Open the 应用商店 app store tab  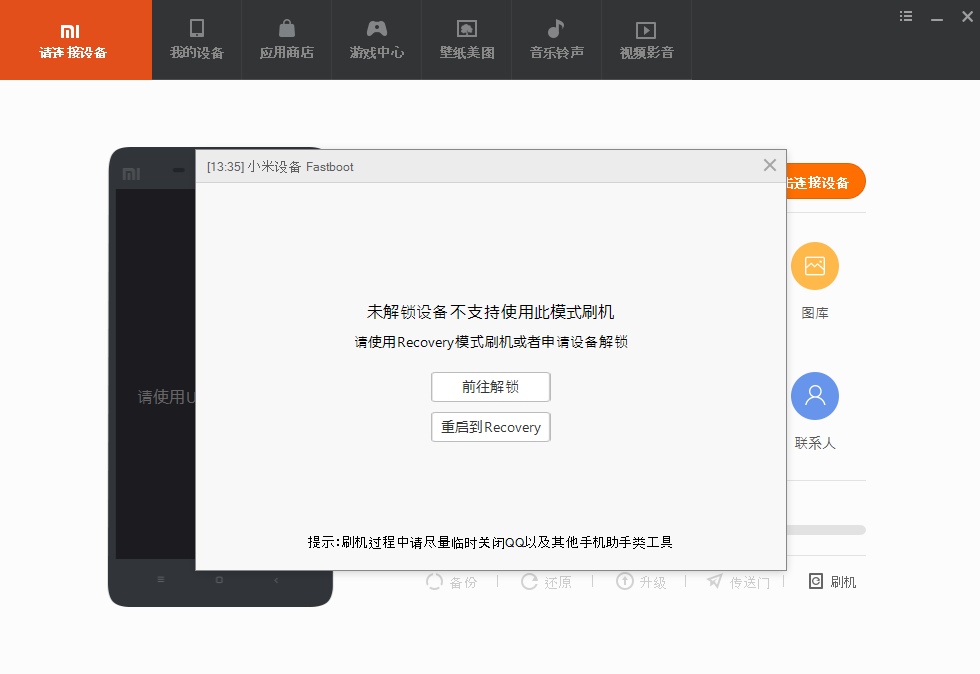coord(286,40)
